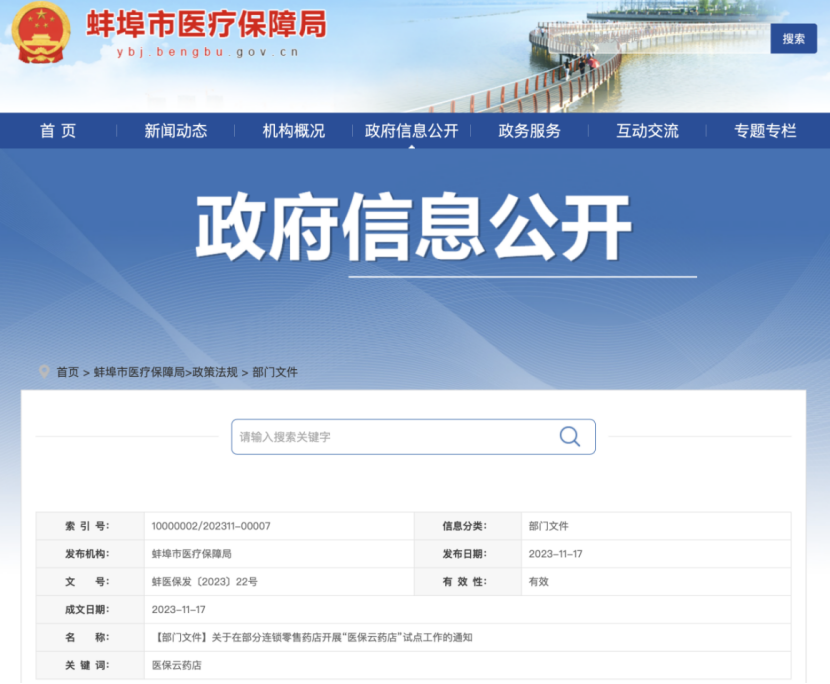Click the location pin icon beside breadcrumb
This screenshot has height=684, width=830.
point(42,371)
